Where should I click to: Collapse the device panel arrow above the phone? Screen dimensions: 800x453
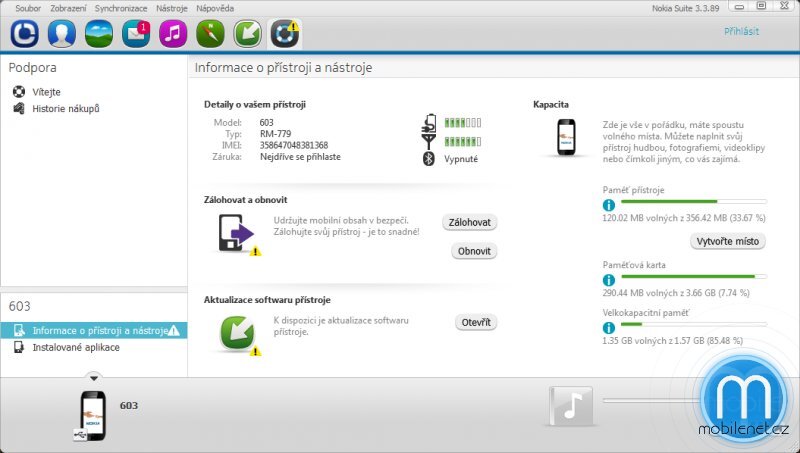pyautogui.click(x=93, y=378)
